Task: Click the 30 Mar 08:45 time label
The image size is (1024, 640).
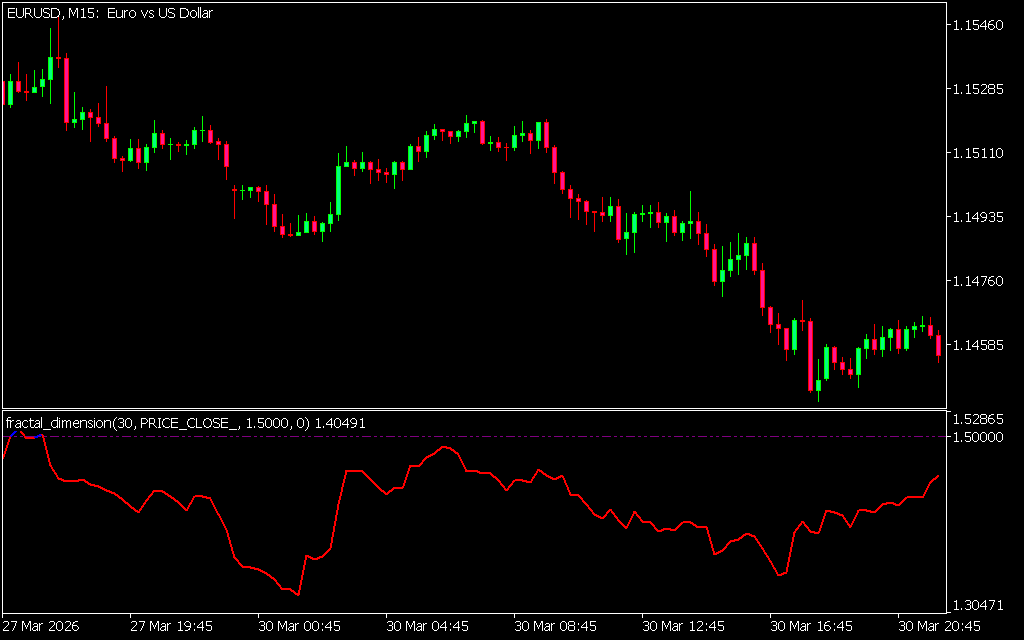Action: 555,627
